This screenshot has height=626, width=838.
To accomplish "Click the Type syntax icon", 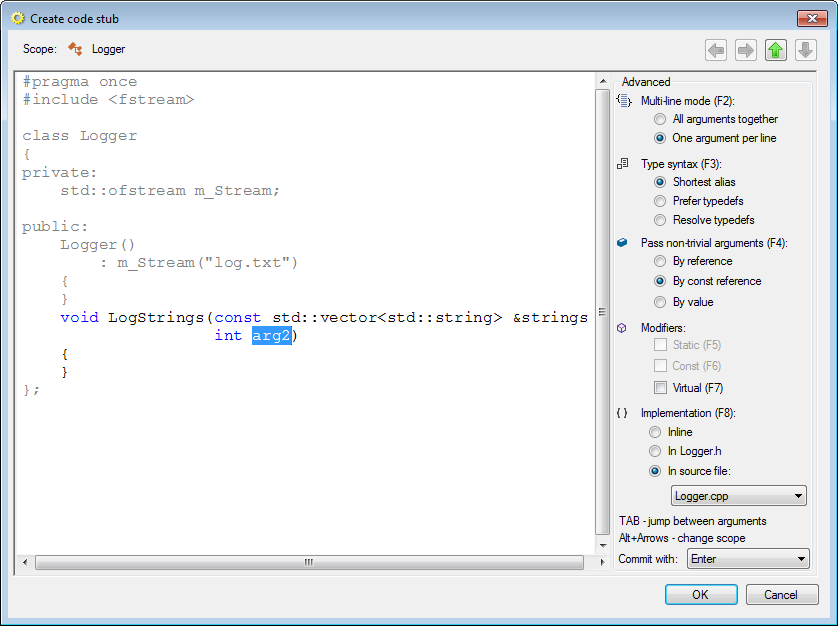I will tap(623, 164).
